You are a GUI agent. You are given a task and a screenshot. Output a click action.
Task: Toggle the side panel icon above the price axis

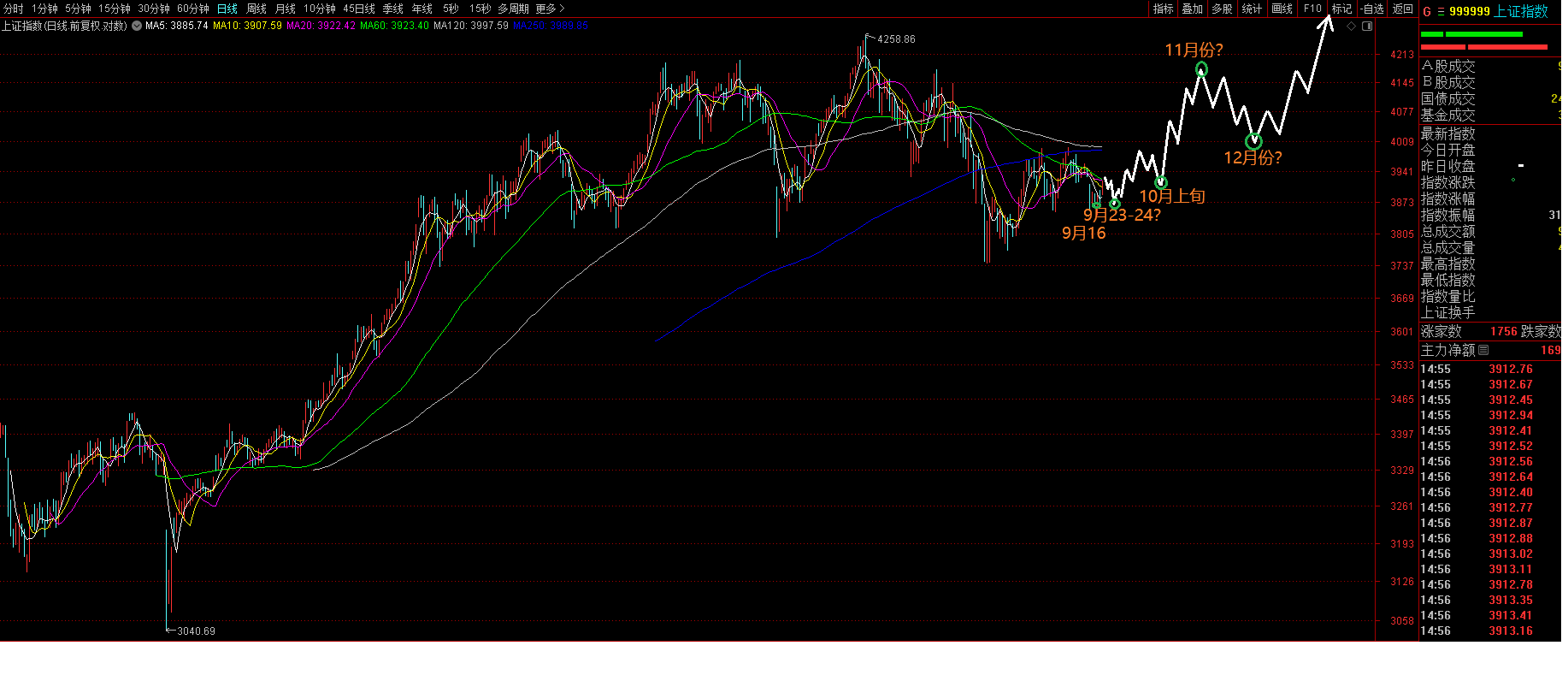point(1367,26)
